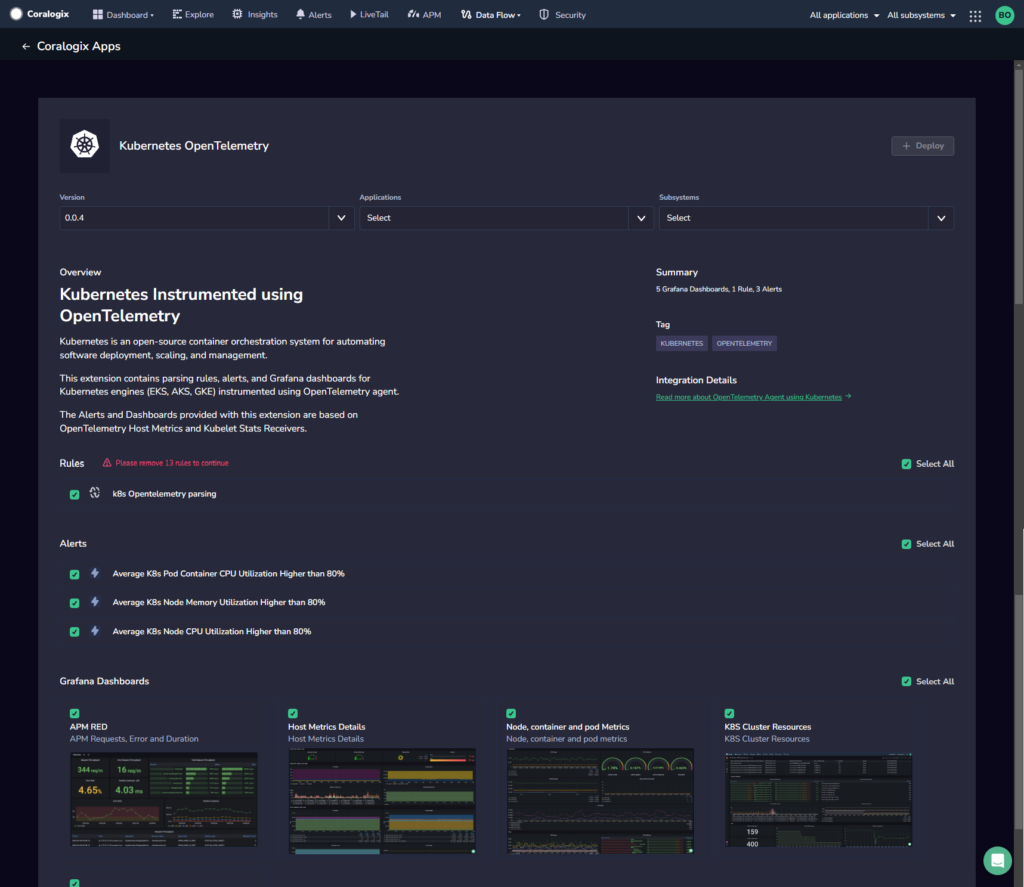
Task: Open the Subsystems Select dropdown
Action: point(806,218)
